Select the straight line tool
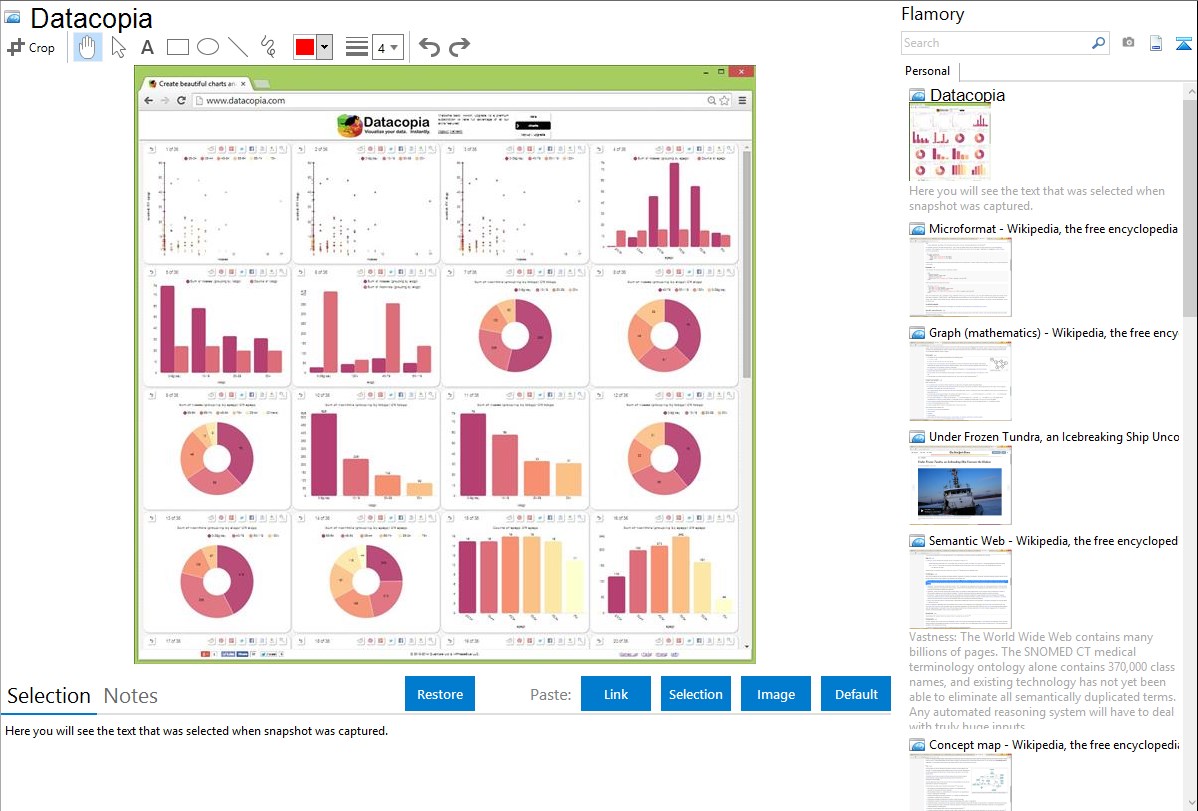Image resolution: width=1198 pixels, height=811 pixels. pos(238,47)
